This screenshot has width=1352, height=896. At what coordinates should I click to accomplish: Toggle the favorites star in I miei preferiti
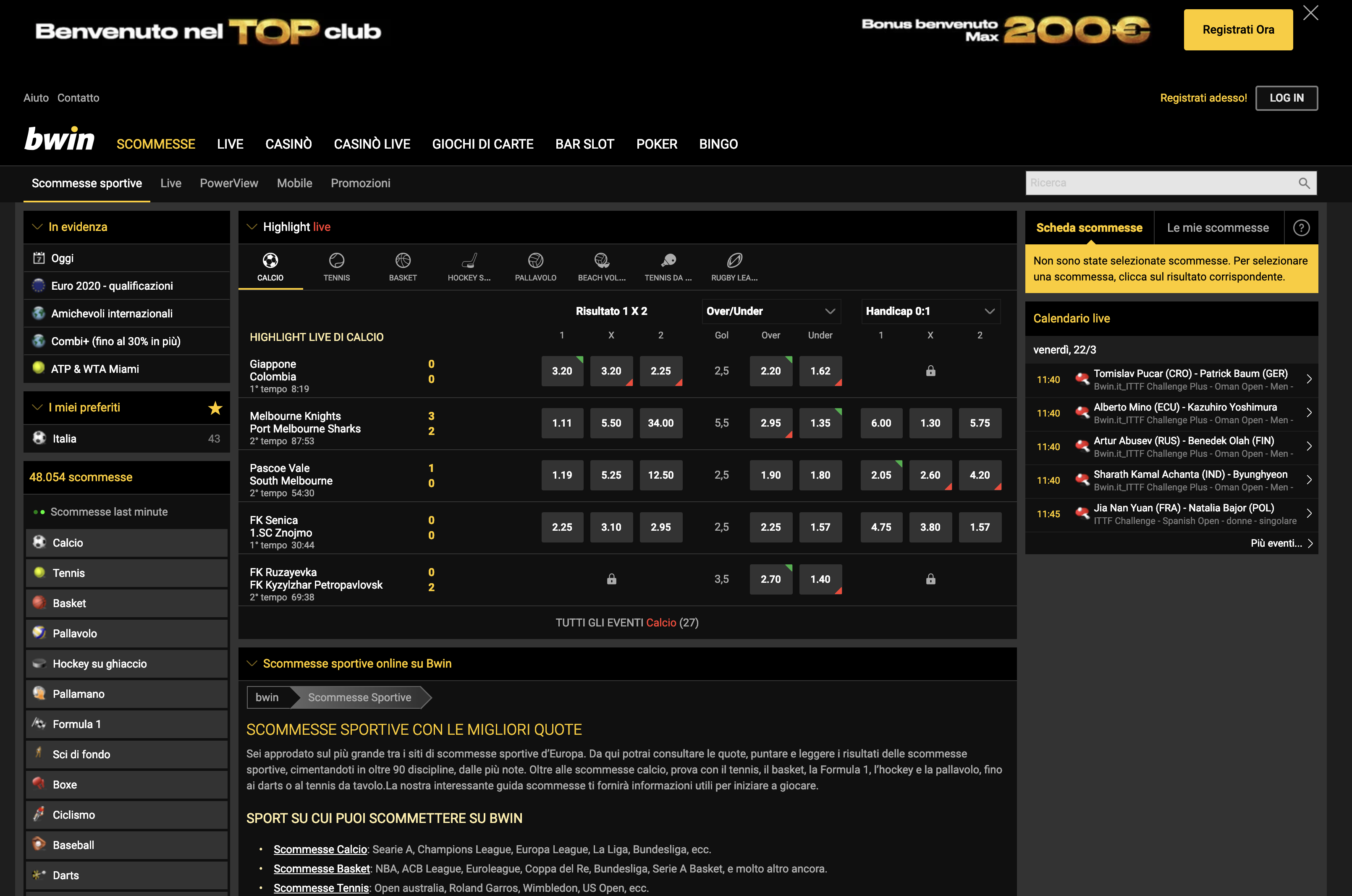coord(215,407)
